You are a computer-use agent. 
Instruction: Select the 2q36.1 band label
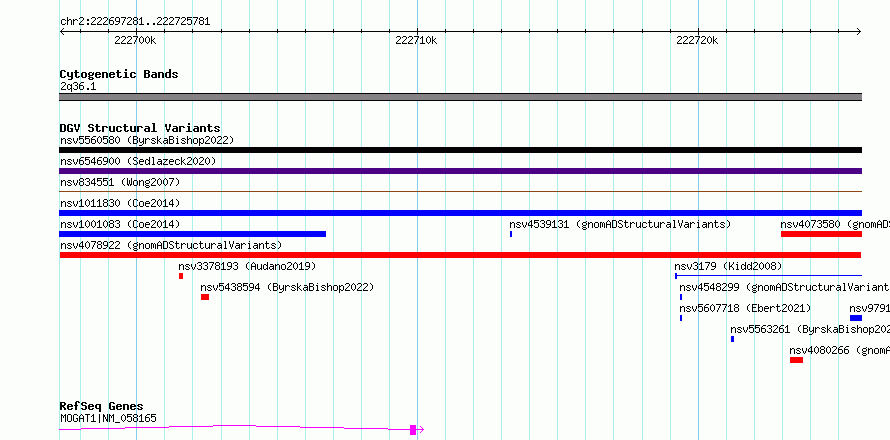78,86
